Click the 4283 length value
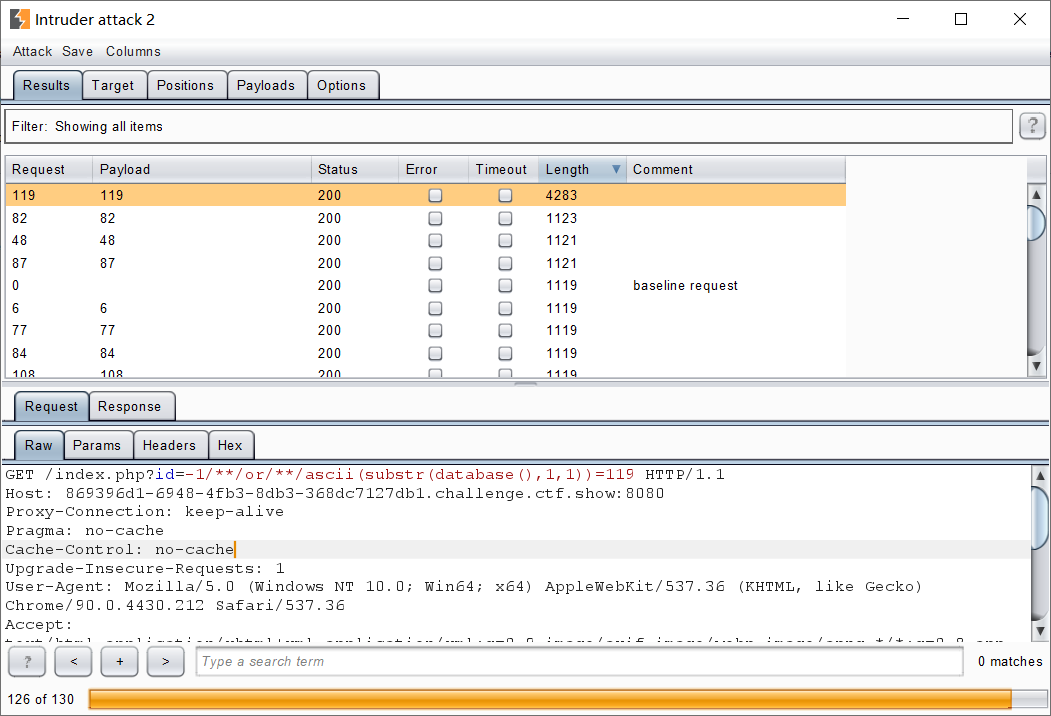The width and height of the screenshot is (1051, 716). pos(561,195)
